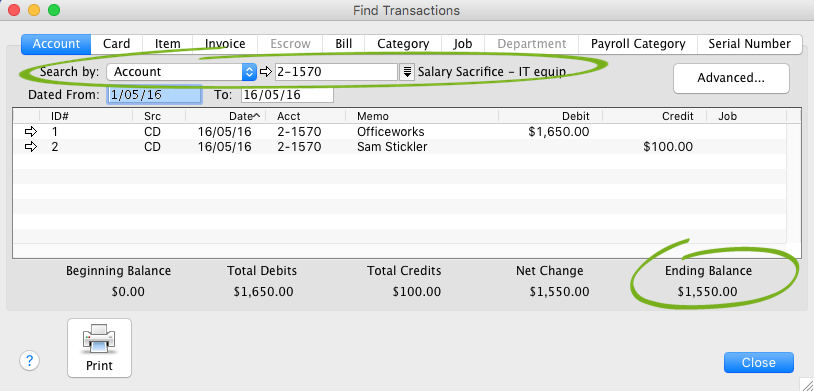Screen dimensions: 814x391
Task: Select the Serial Number tab
Action: tap(749, 44)
